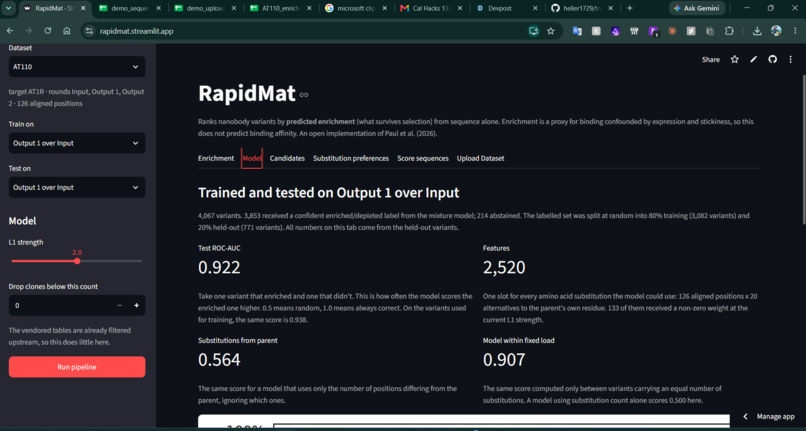Expand the Dataset dropdown showing AT110
The width and height of the screenshot is (806, 431).
pyautogui.click(x=77, y=67)
